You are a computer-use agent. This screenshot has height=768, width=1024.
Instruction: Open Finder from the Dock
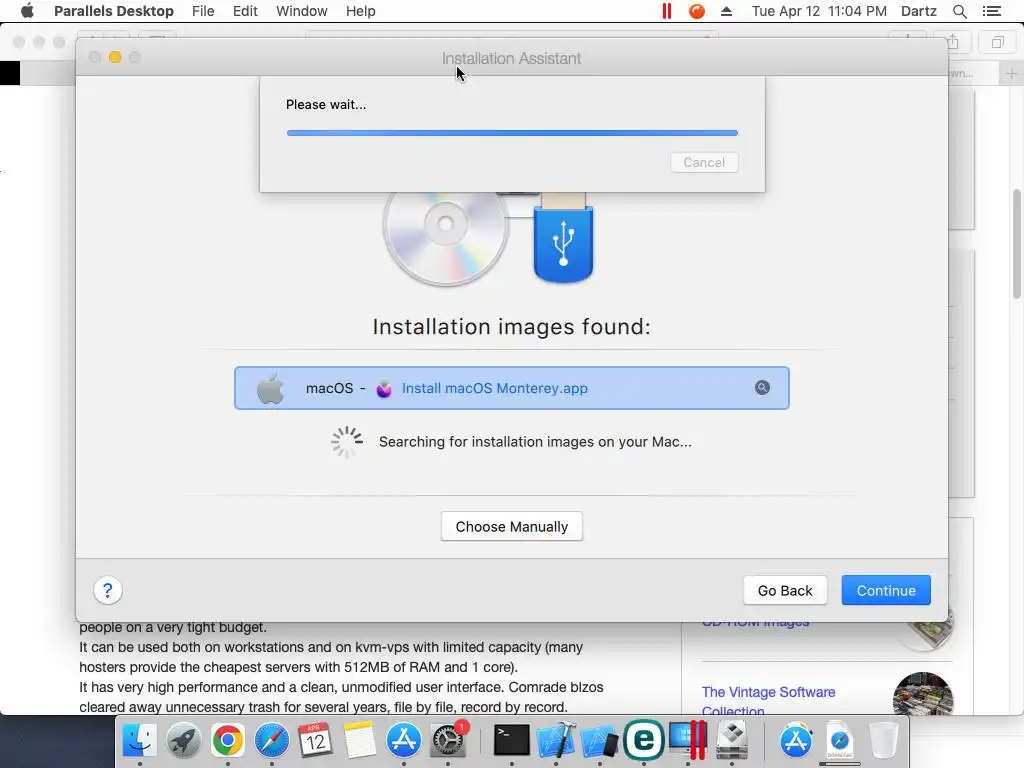[x=140, y=741]
